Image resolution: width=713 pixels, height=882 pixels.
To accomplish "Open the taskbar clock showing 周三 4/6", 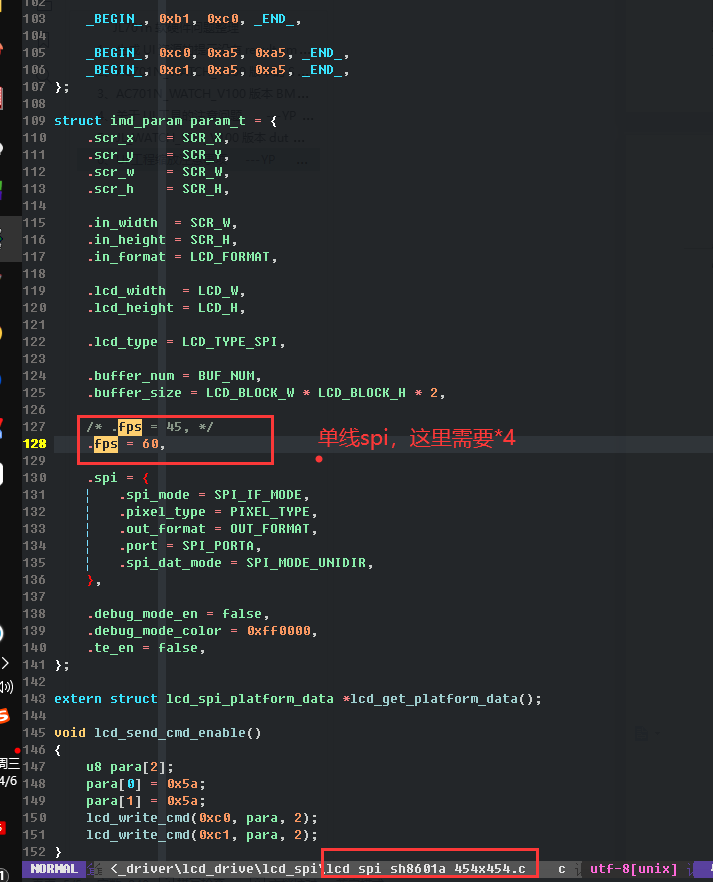I will pos(10,772).
